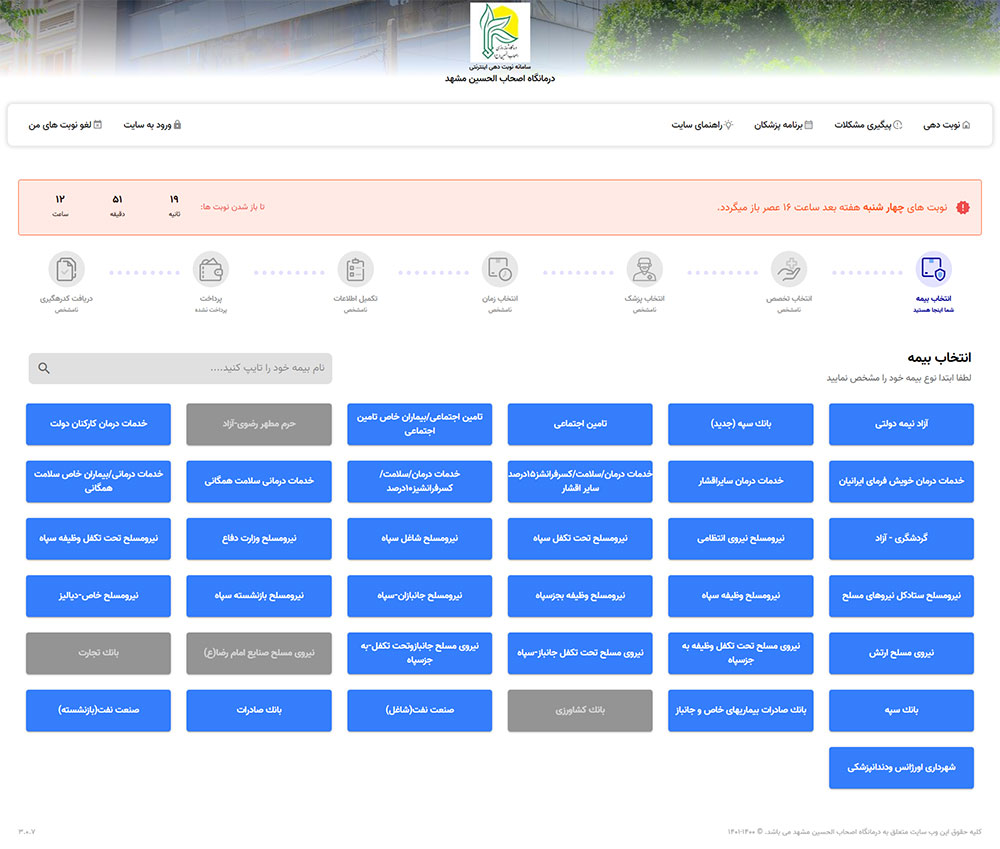
Task: Choose نیروی مسلح تحت تکفل جانباز-سپاه
Action: (x=580, y=653)
